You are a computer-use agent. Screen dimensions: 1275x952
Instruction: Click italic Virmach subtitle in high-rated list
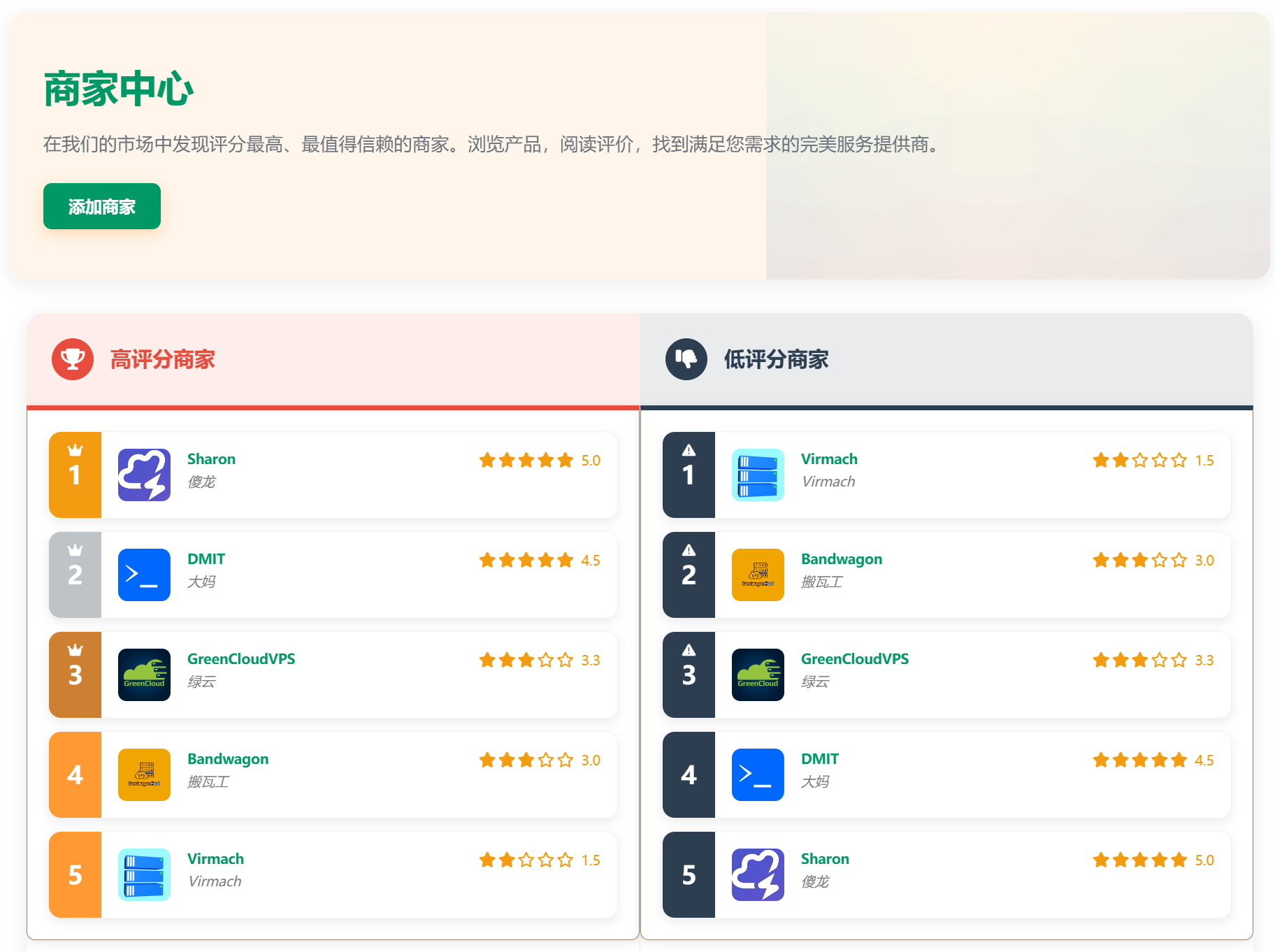coord(215,881)
